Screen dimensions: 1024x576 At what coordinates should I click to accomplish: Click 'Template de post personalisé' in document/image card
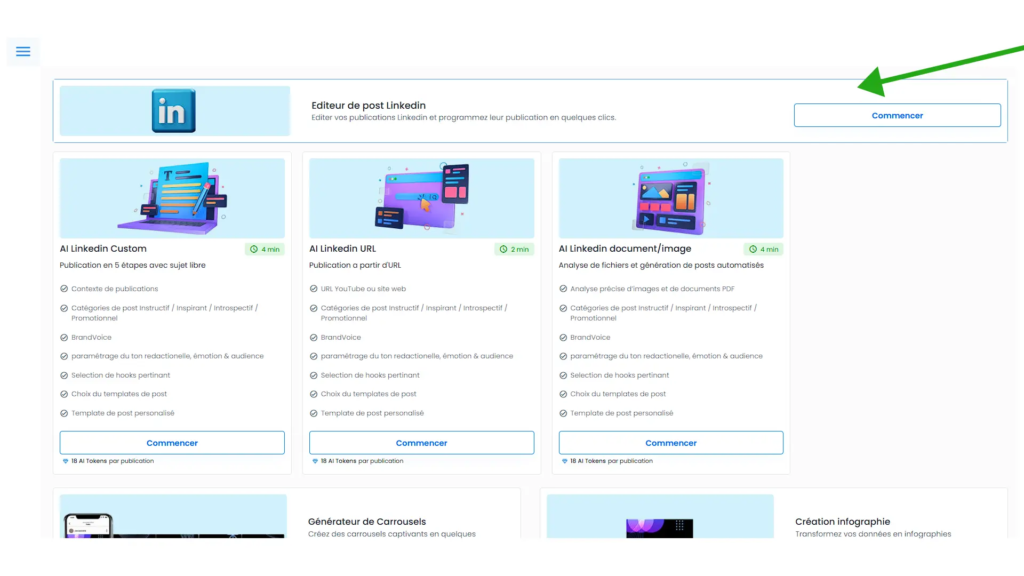coord(621,413)
